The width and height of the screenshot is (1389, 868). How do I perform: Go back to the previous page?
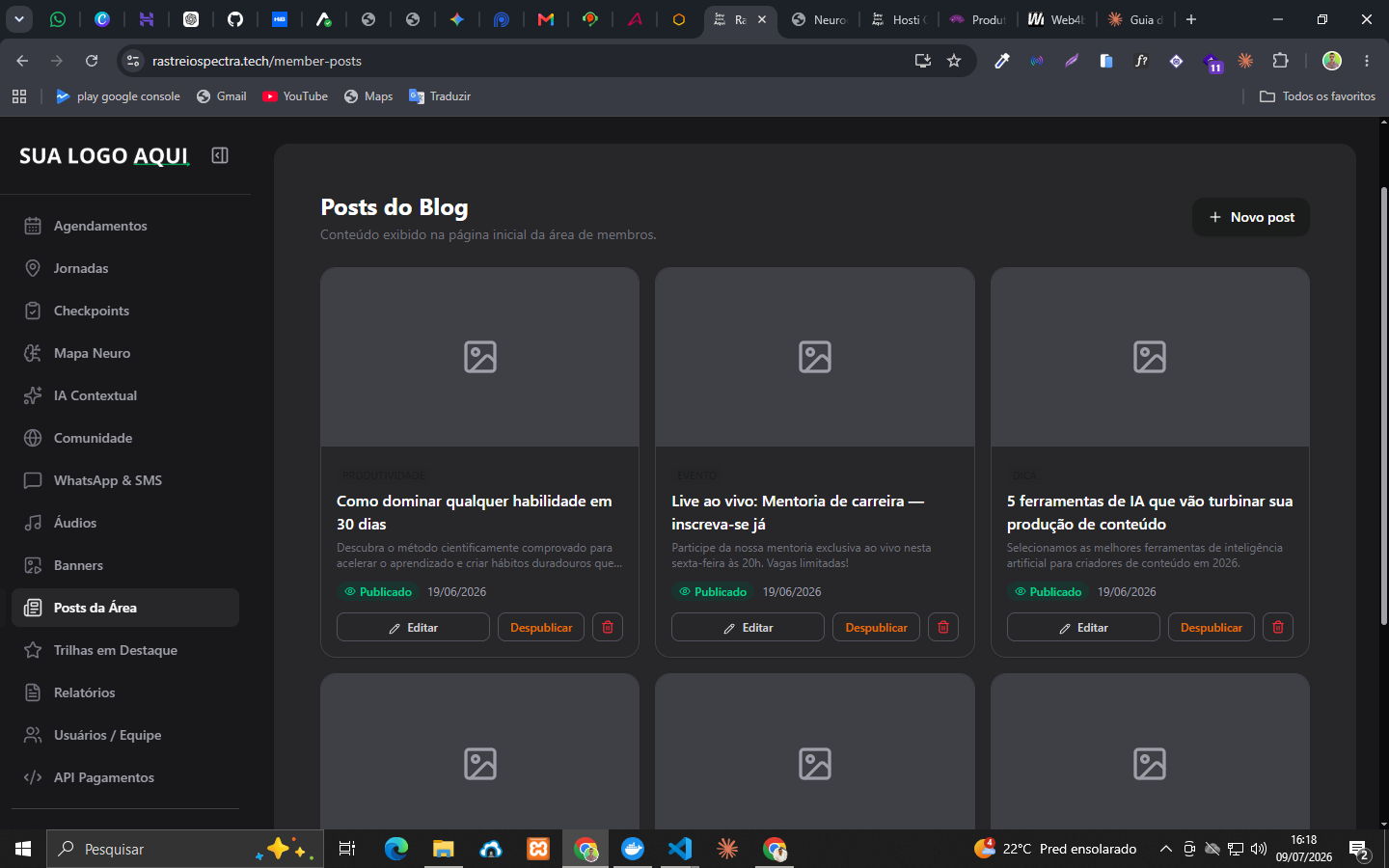click(22, 61)
